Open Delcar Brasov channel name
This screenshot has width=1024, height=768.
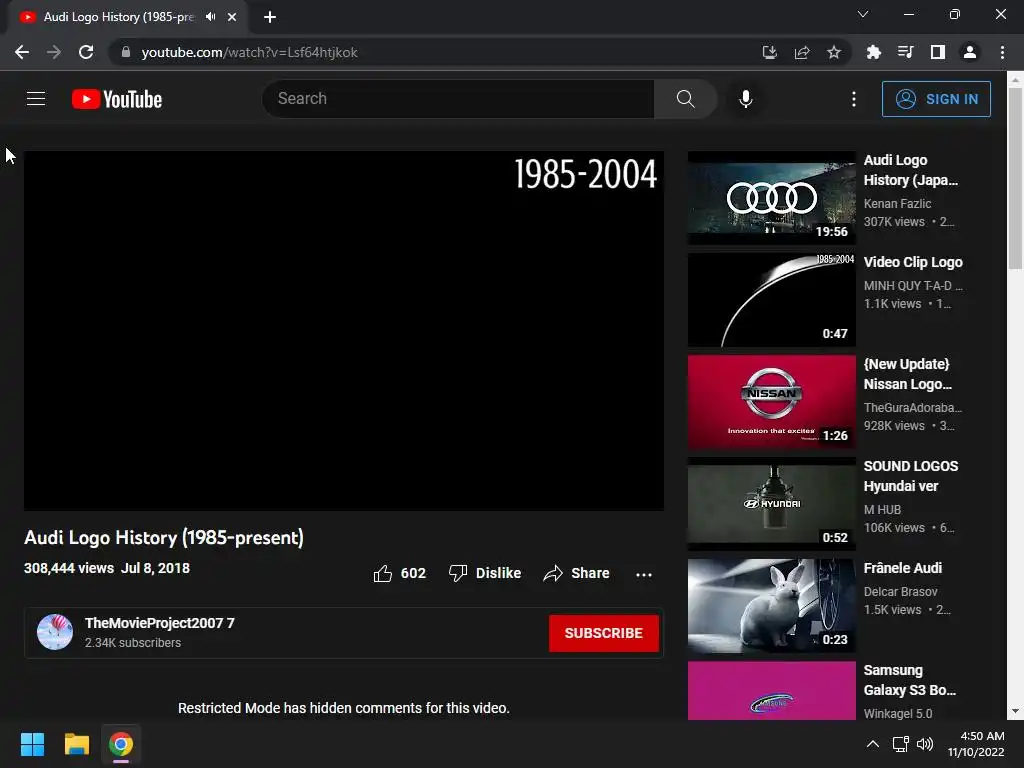901,591
